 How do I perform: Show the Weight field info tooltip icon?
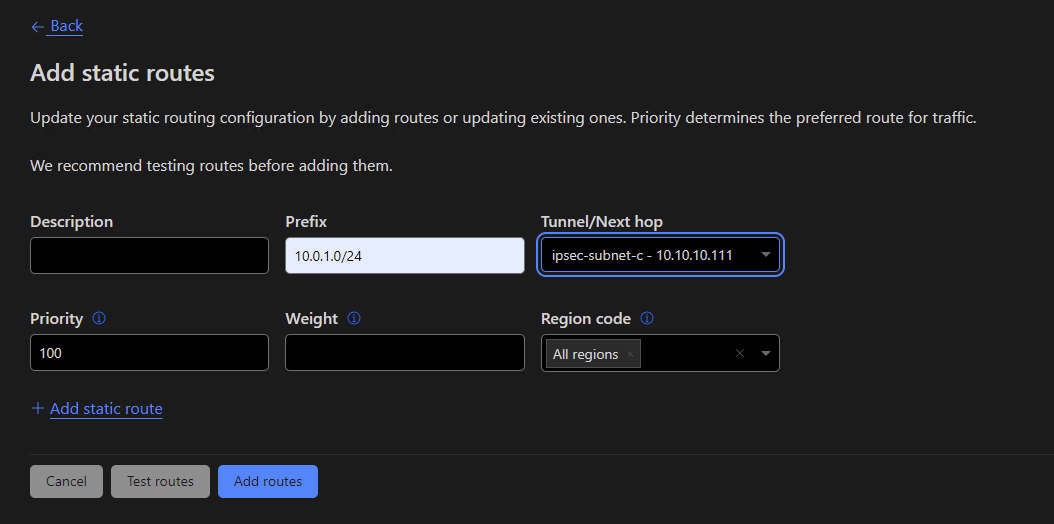[x=354, y=318]
